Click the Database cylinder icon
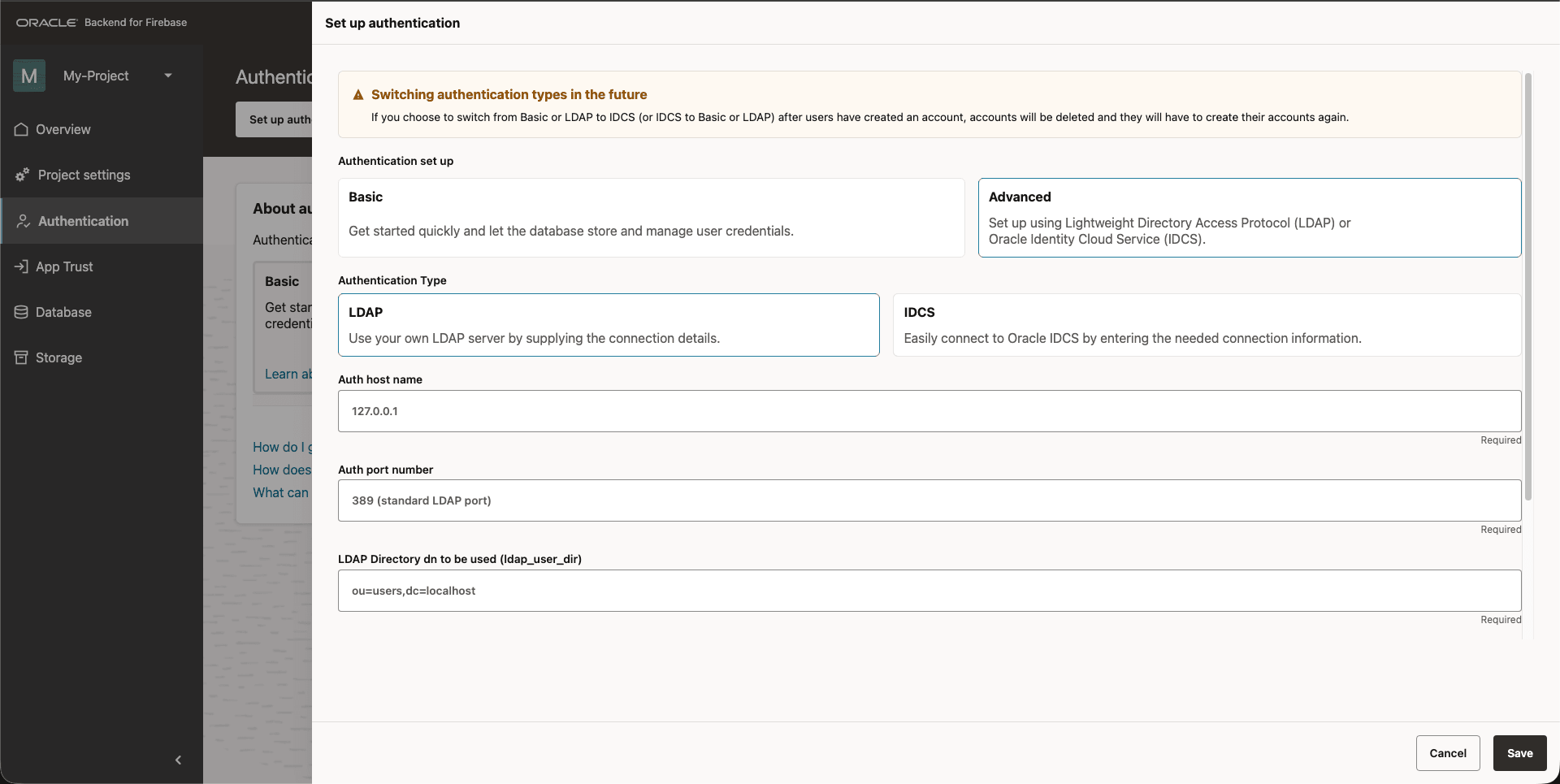This screenshot has height=784, width=1560. 21,312
